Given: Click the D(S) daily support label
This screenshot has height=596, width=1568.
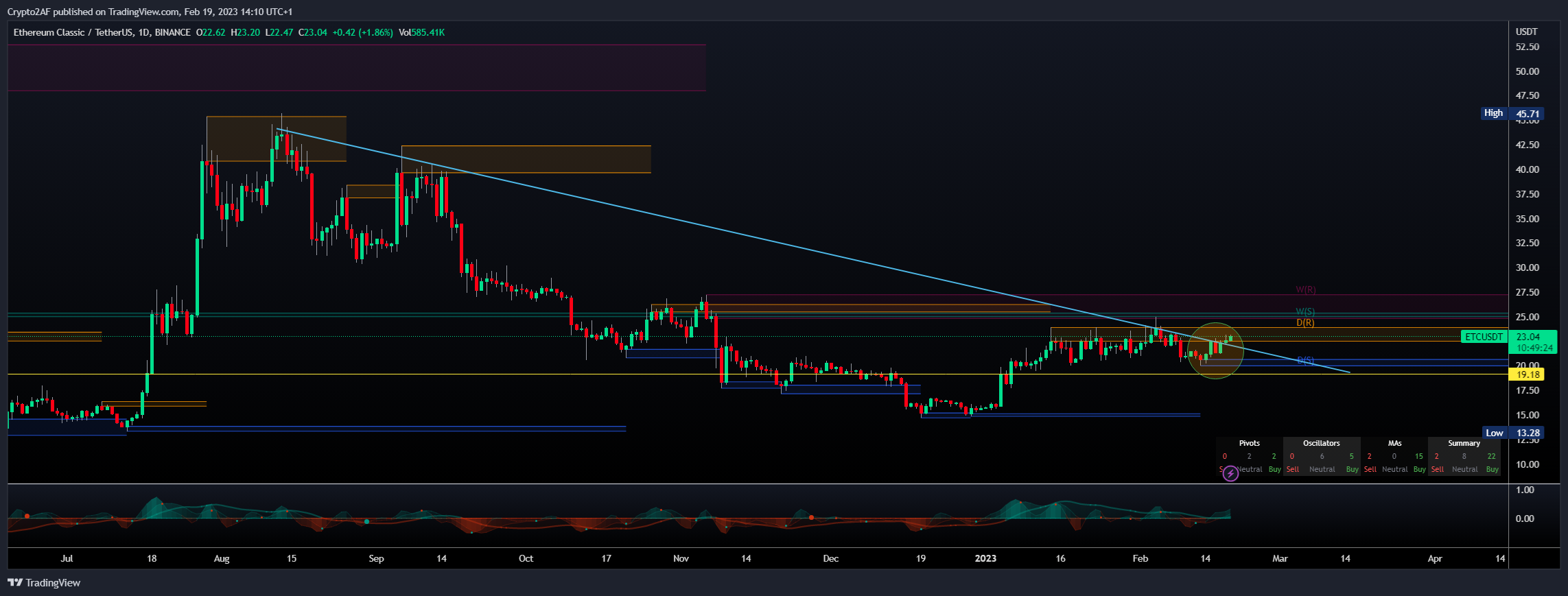Looking at the screenshot, I should 1306,360.
